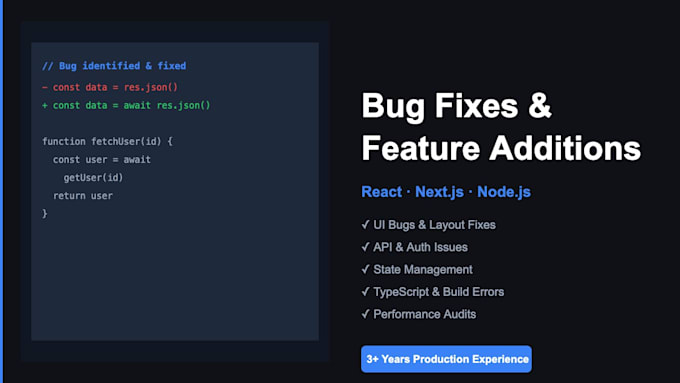Click the 'function fetchUser(id) {' code line
This screenshot has width=680, height=383.
pos(108,141)
